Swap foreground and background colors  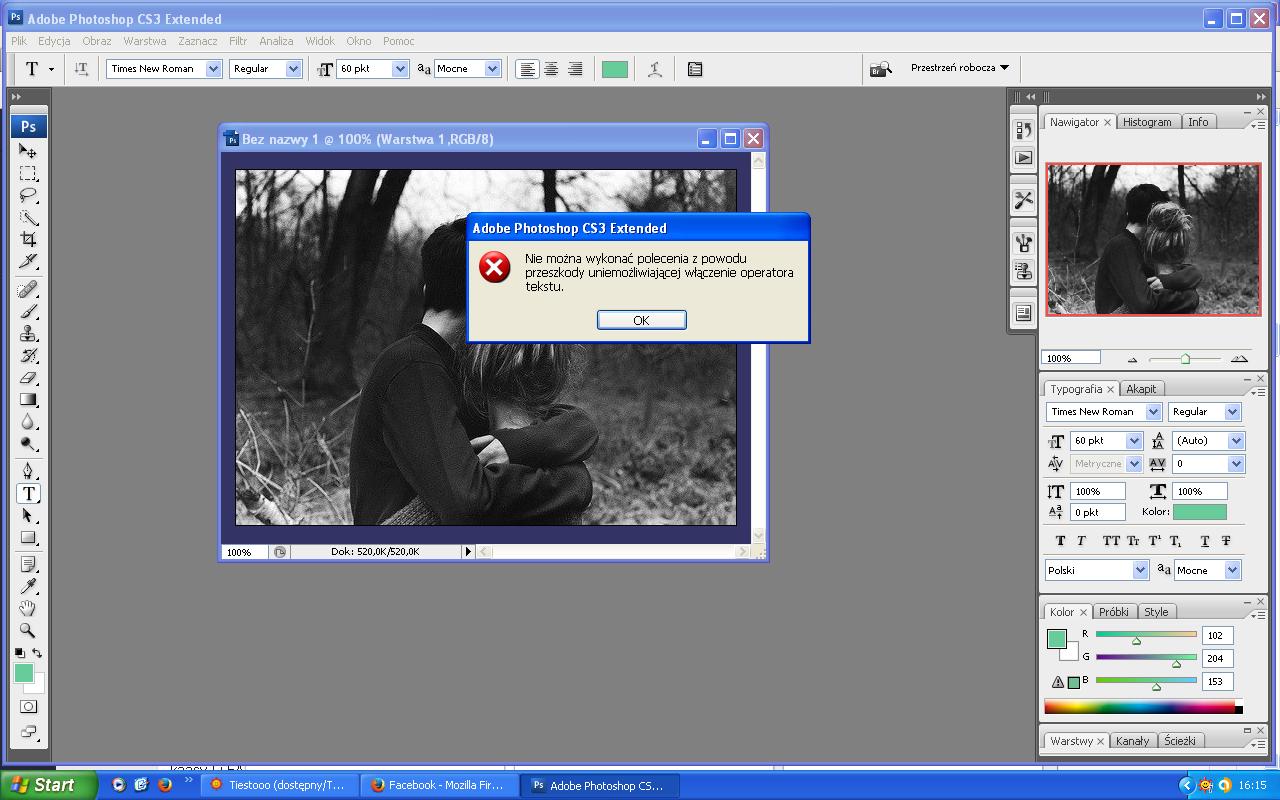[x=37, y=653]
